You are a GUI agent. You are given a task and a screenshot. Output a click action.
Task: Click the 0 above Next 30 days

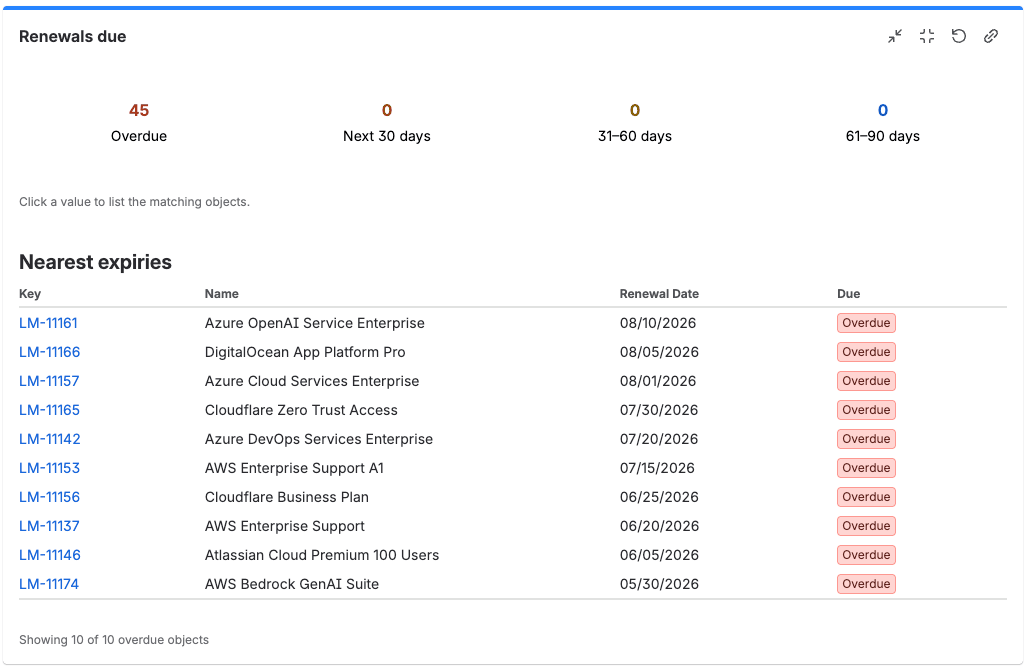[x=387, y=110]
